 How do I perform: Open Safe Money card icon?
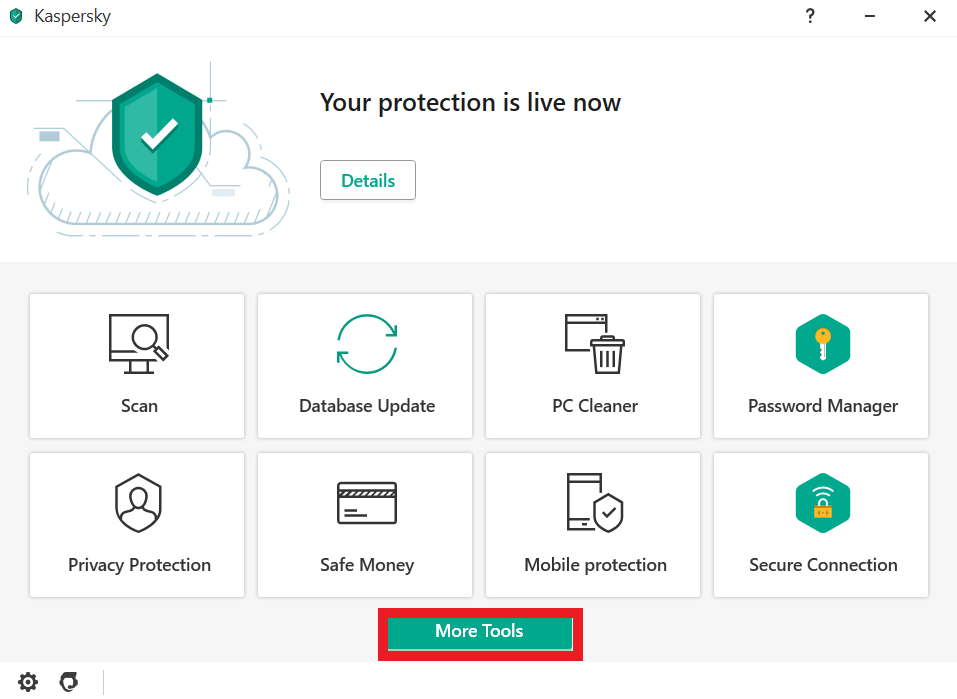tap(367, 503)
